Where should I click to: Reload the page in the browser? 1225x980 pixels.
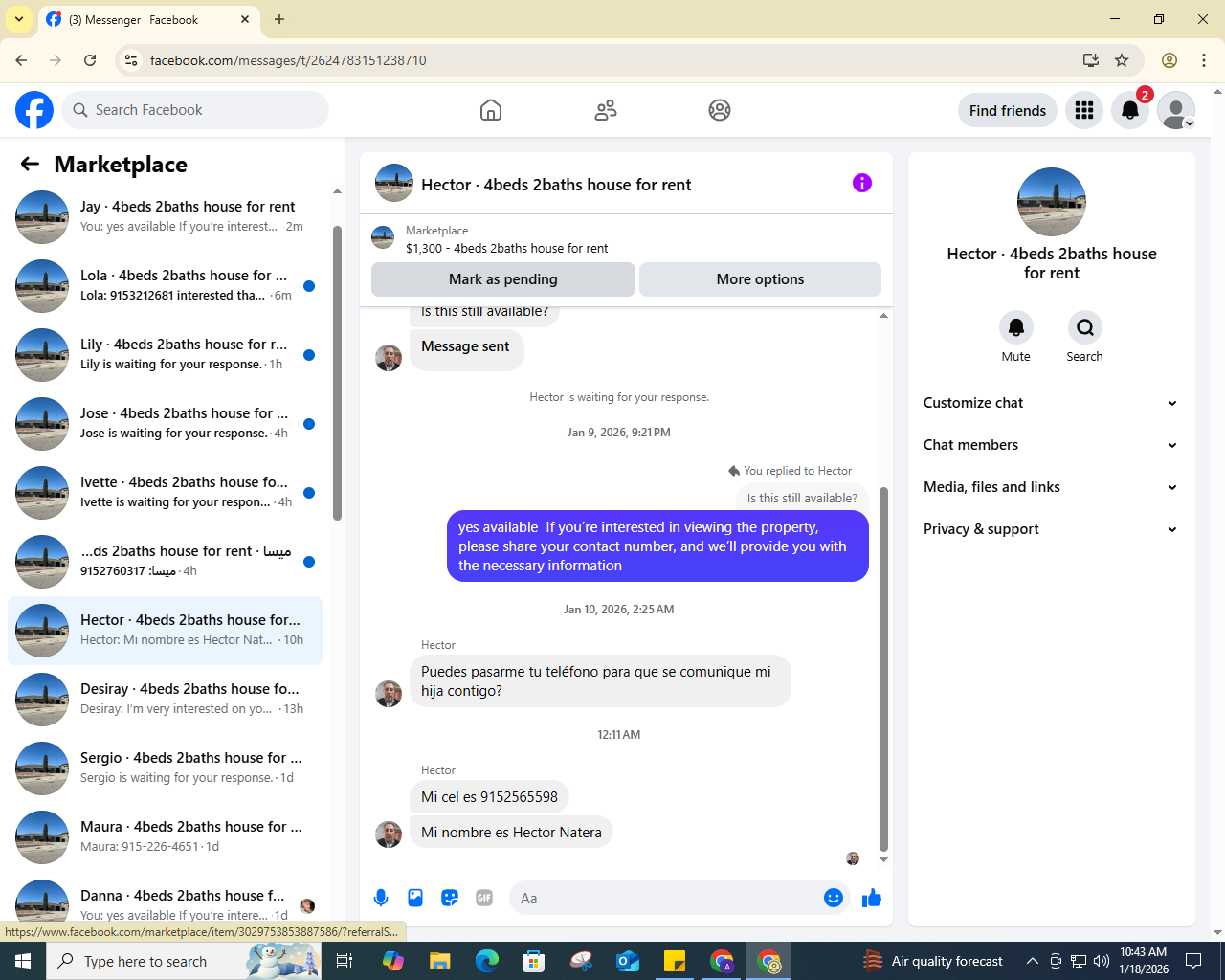(x=90, y=60)
